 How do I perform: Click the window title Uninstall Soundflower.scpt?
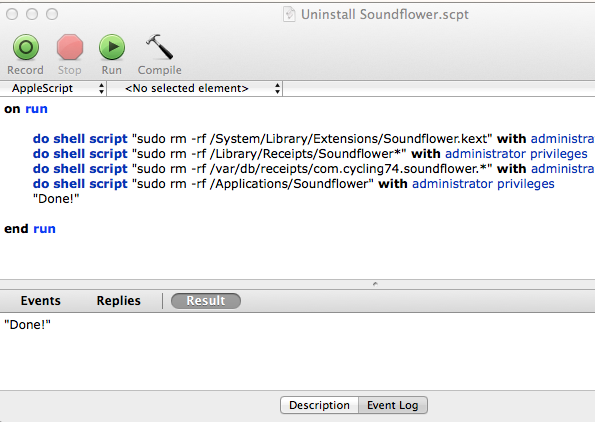point(384,14)
